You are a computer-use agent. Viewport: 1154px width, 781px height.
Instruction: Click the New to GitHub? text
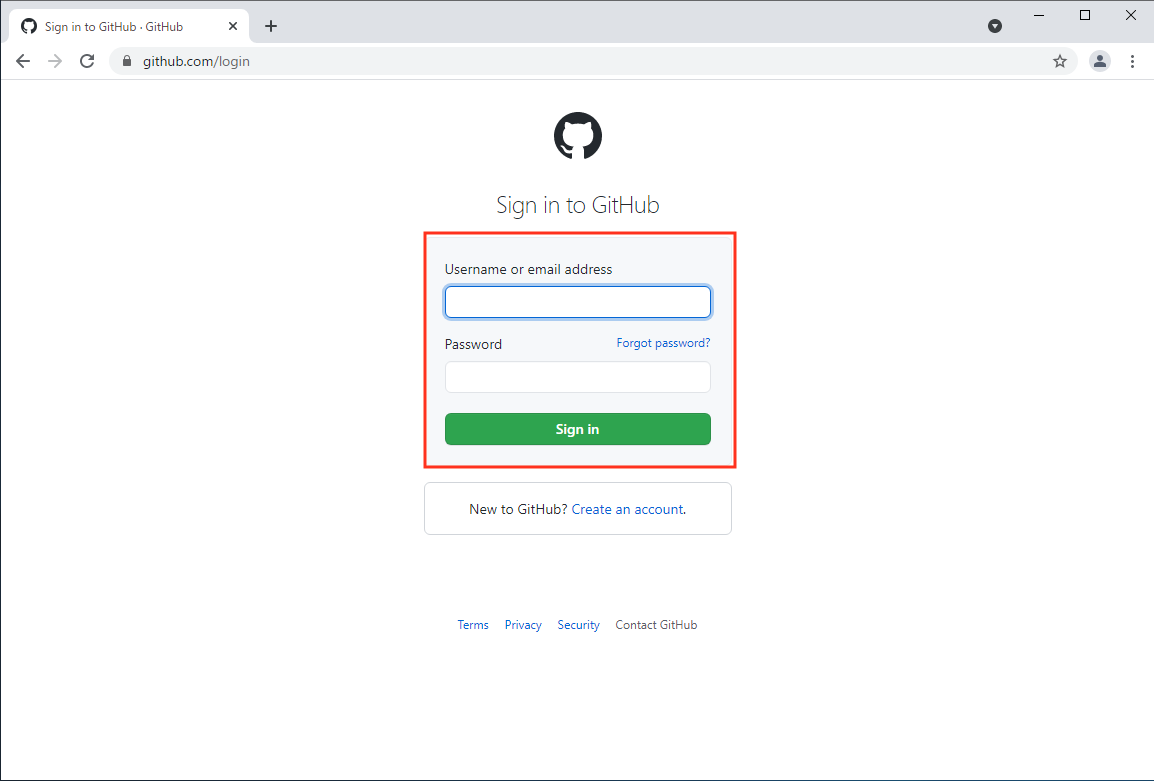(x=518, y=509)
